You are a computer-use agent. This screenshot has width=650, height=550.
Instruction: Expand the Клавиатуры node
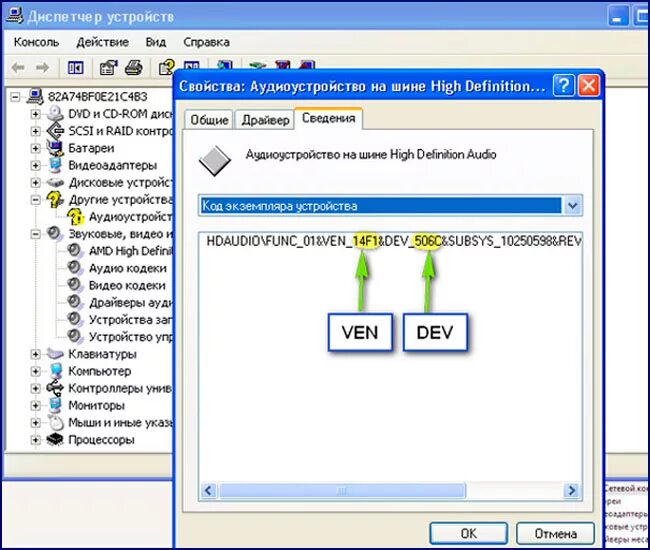coord(36,354)
